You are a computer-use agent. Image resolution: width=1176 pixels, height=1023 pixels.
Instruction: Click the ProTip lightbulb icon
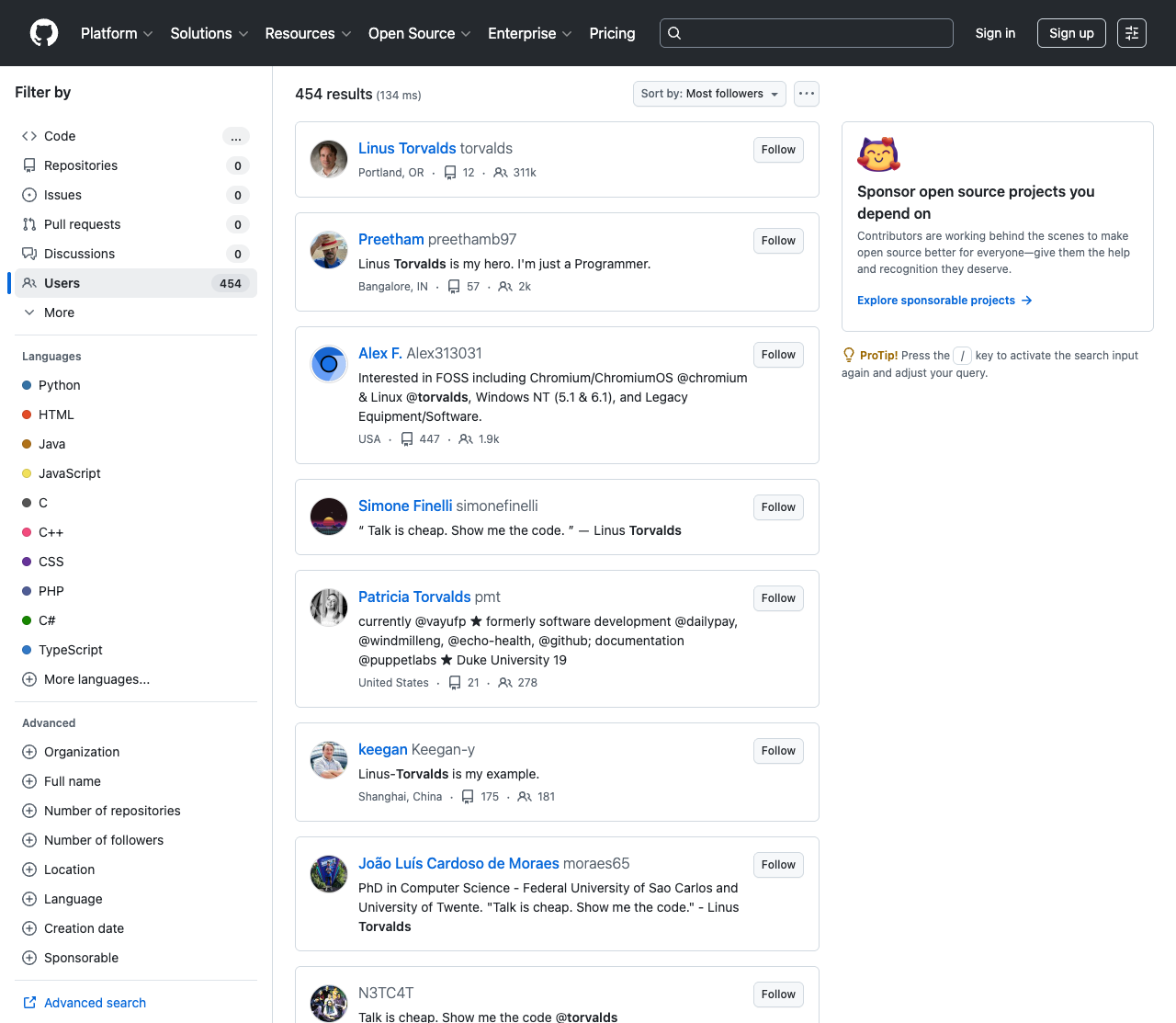click(x=849, y=356)
